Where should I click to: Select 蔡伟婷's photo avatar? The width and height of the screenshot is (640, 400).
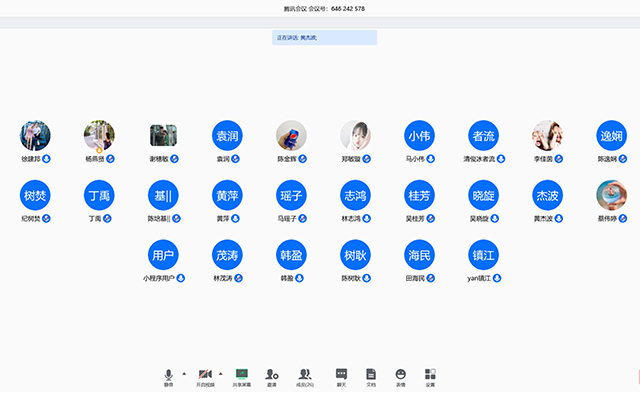click(x=612, y=195)
